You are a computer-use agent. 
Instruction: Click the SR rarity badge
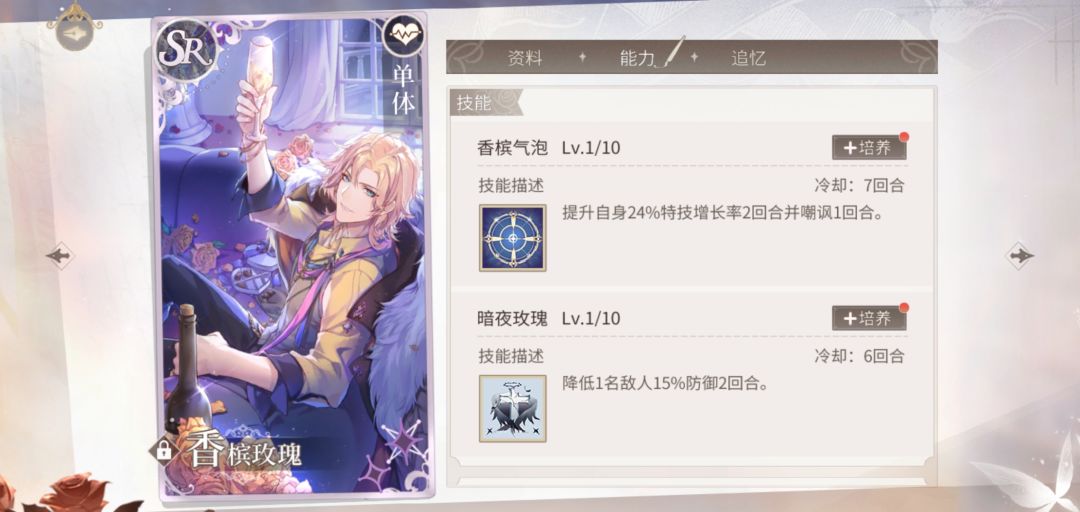(x=187, y=48)
